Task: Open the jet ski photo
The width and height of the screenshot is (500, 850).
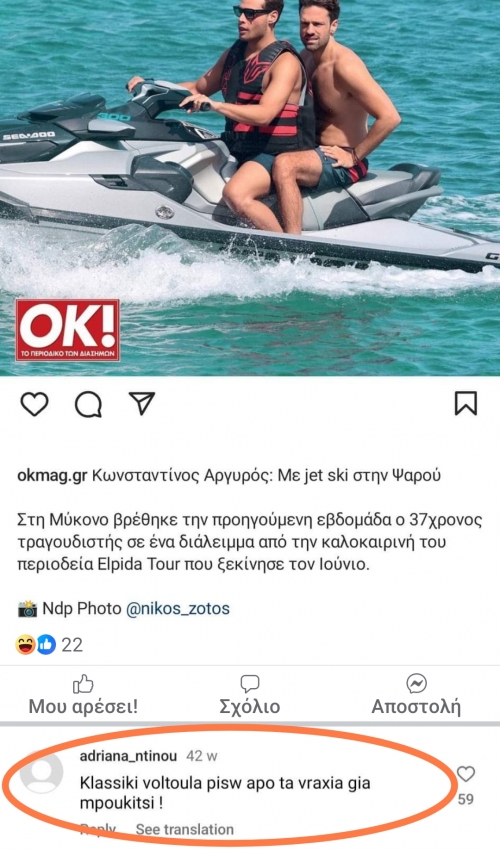Action: pyautogui.click(x=250, y=188)
